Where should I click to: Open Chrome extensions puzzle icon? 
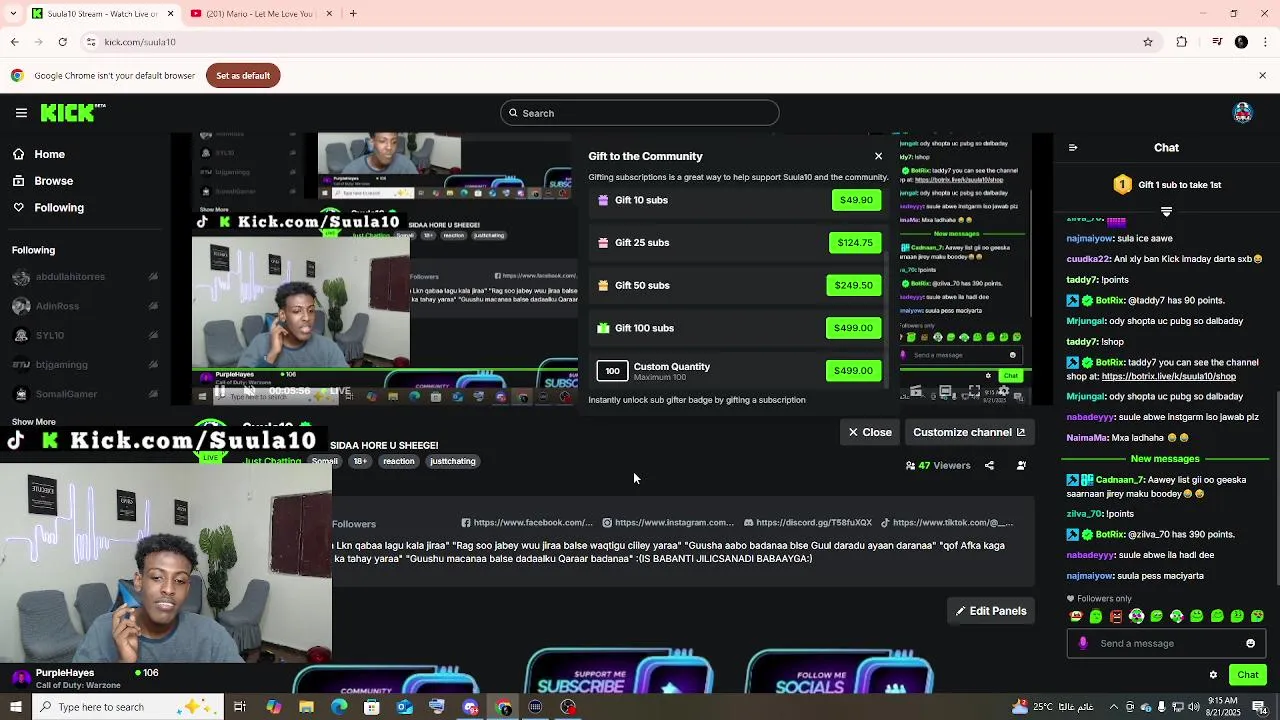coord(1181,42)
